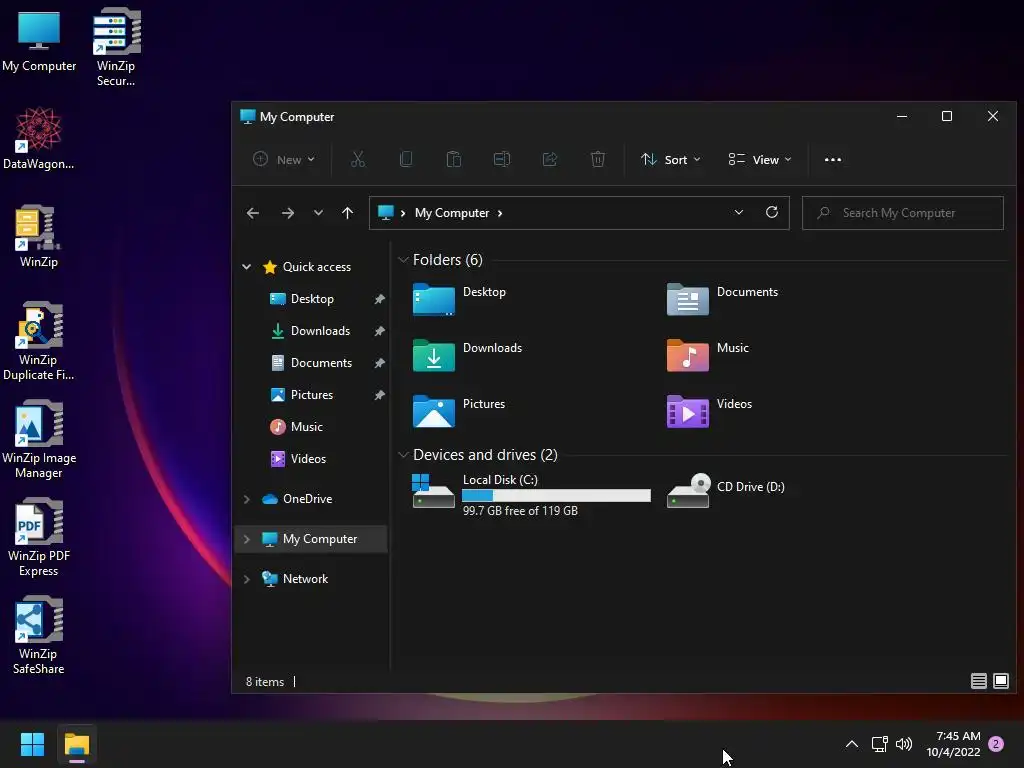Go back with the left arrow
Image resolution: width=1024 pixels, height=768 pixels.
click(x=253, y=213)
